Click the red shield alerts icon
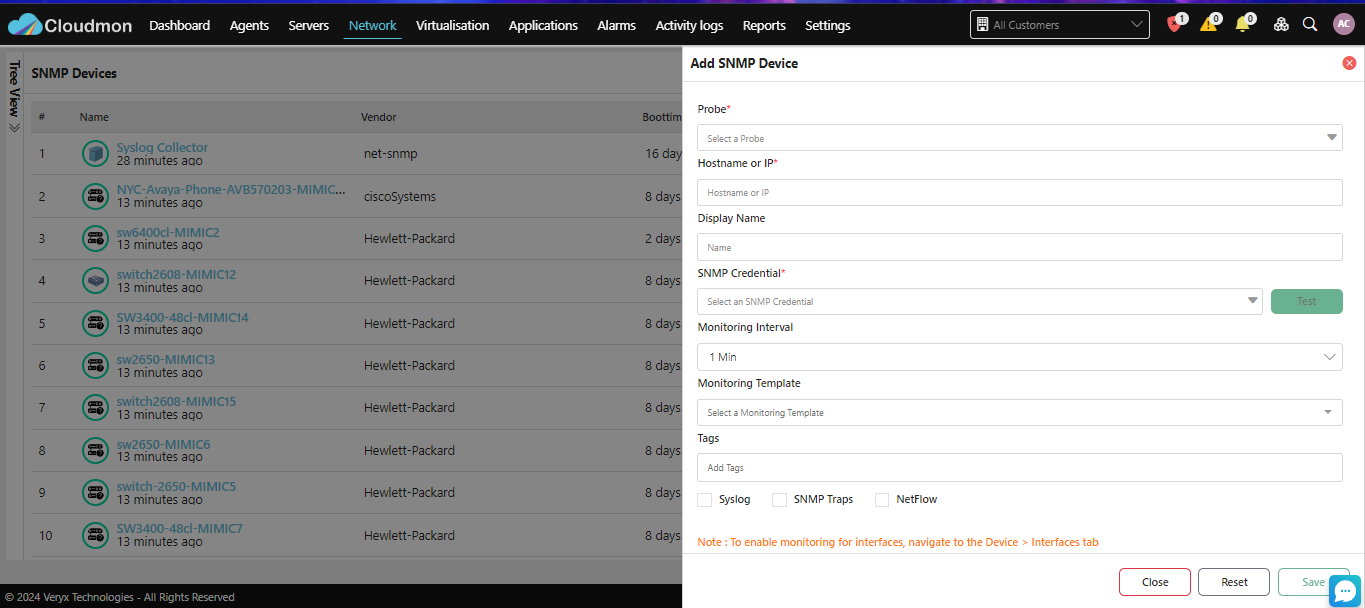The width and height of the screenshot is (1365, 608). pos(1174,25)
